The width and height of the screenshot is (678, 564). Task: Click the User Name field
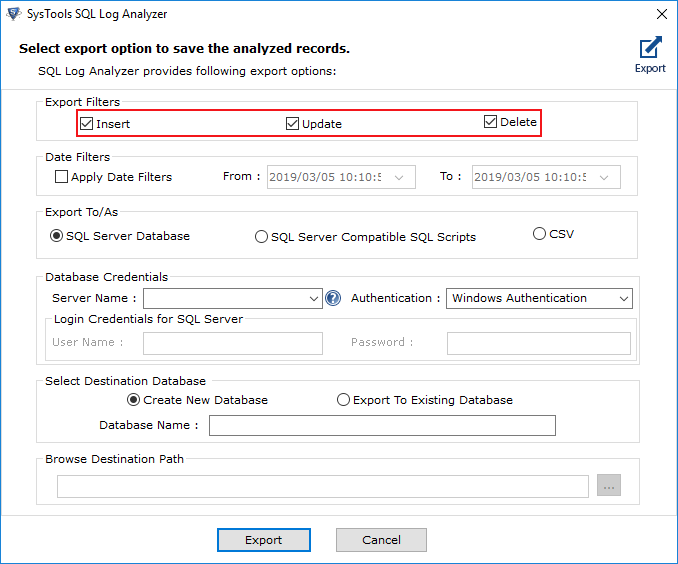pyautogui.click(x=233, y=343)
